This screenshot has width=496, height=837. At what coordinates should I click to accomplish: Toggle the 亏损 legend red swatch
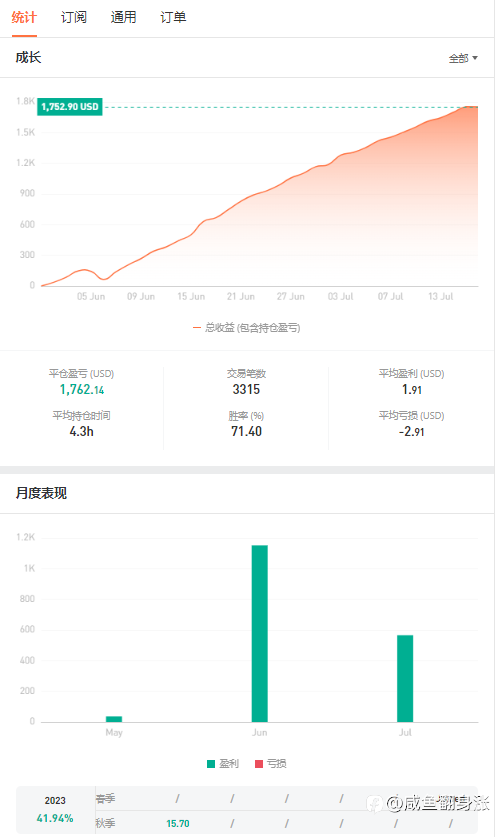(x=259, y=764)
